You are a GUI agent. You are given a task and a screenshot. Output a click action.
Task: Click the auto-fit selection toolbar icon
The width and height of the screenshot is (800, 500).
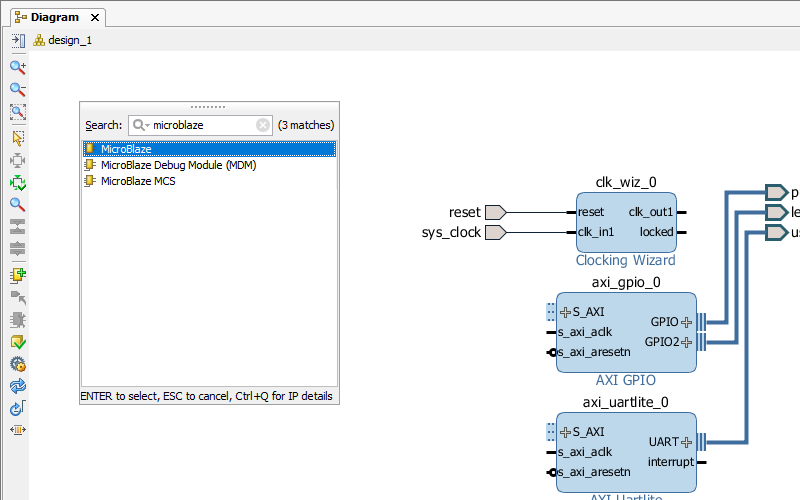(x=18, y=160)
